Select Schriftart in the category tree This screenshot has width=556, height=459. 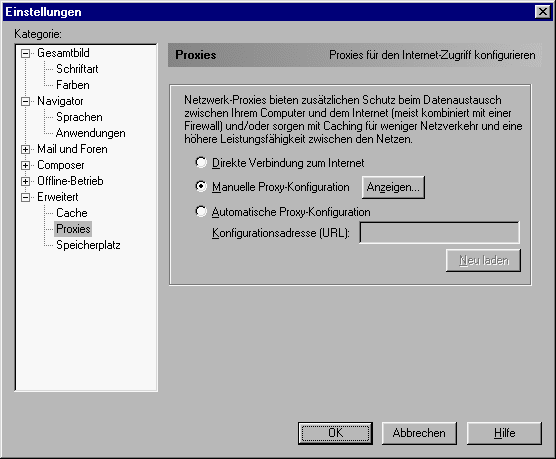[77, 69]
